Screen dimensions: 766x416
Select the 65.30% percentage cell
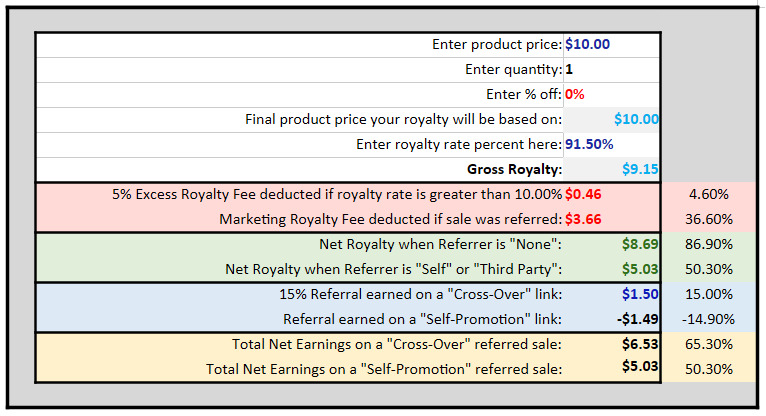[x=708, y=344]
